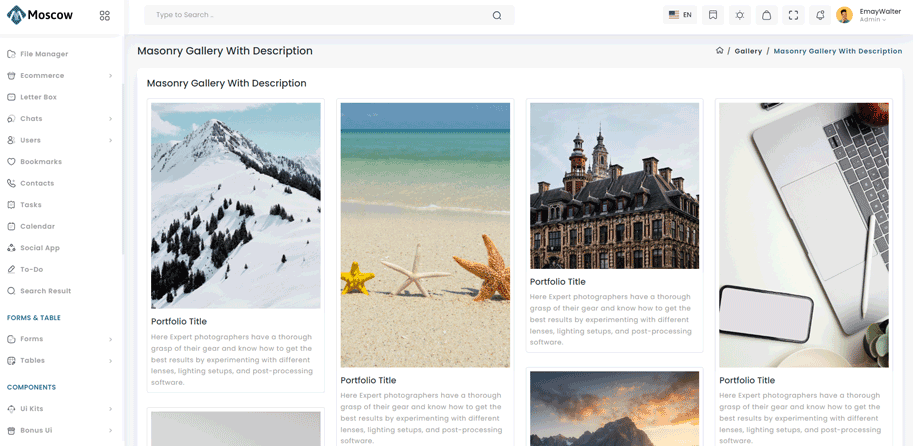Screen dimensions: 913x446
Task: Open the EN language selector
Action: tap(680, 15)
